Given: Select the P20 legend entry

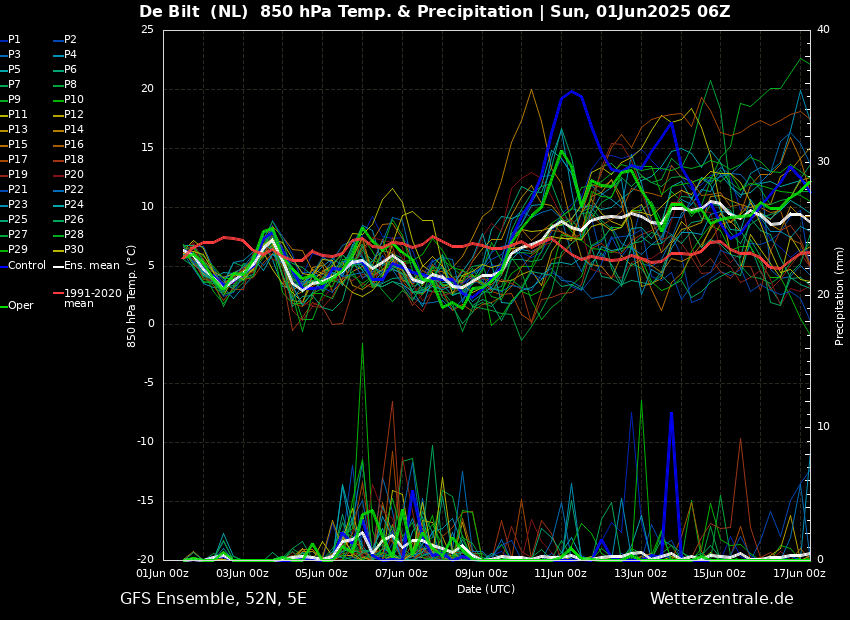Looking at the screenshot, I should point(68,175).
